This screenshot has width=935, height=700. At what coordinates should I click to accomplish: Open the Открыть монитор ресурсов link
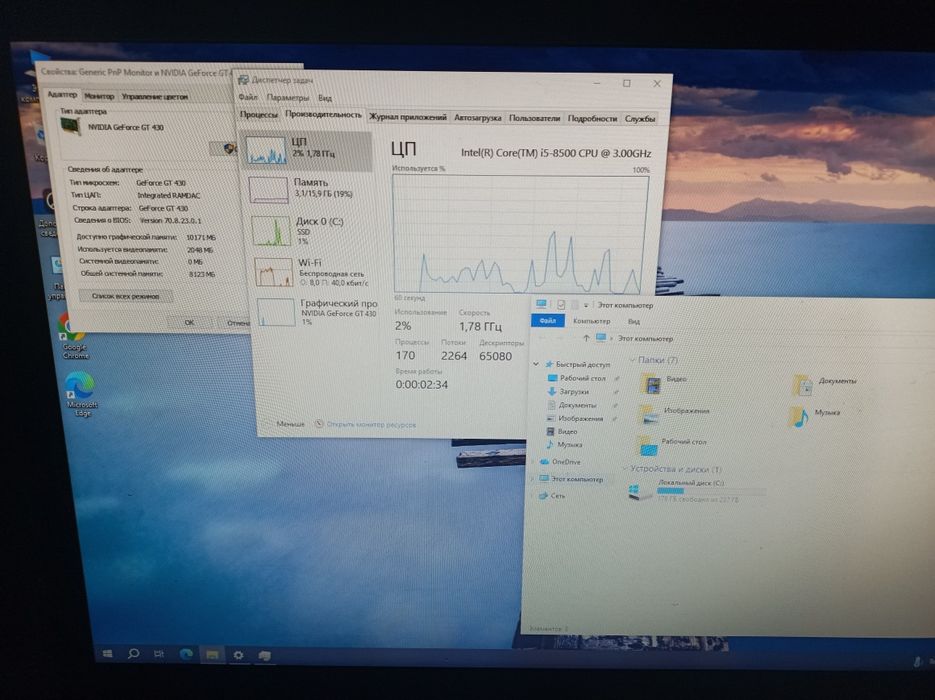371,425
